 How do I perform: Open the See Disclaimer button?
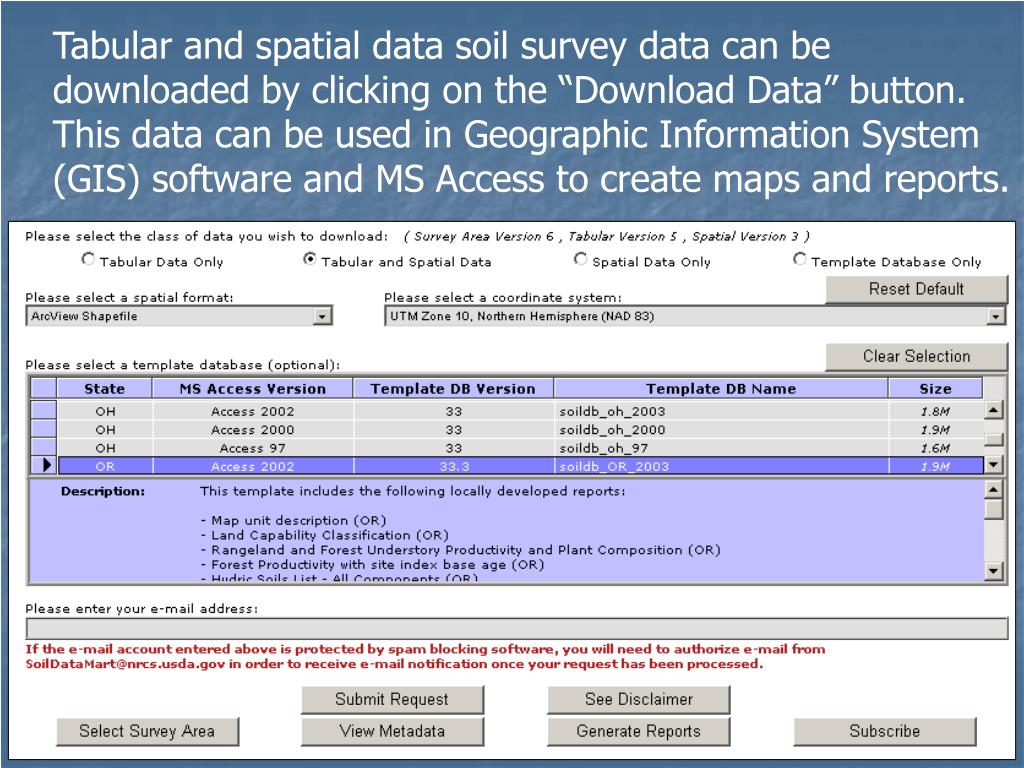coord(639,699)
